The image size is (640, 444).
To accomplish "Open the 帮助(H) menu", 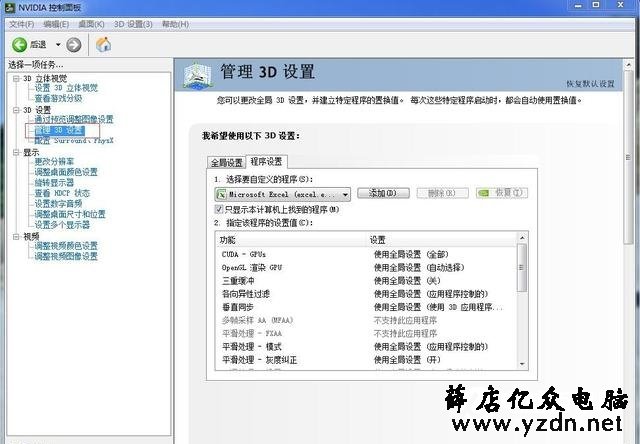I will (175, 24).
